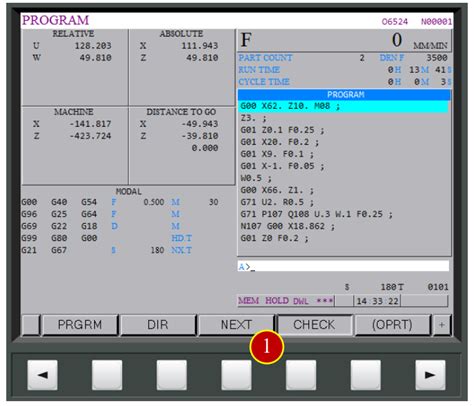Click the red circle marker numbered 1
Screen dimensions: 474x406
click(266, 347)
